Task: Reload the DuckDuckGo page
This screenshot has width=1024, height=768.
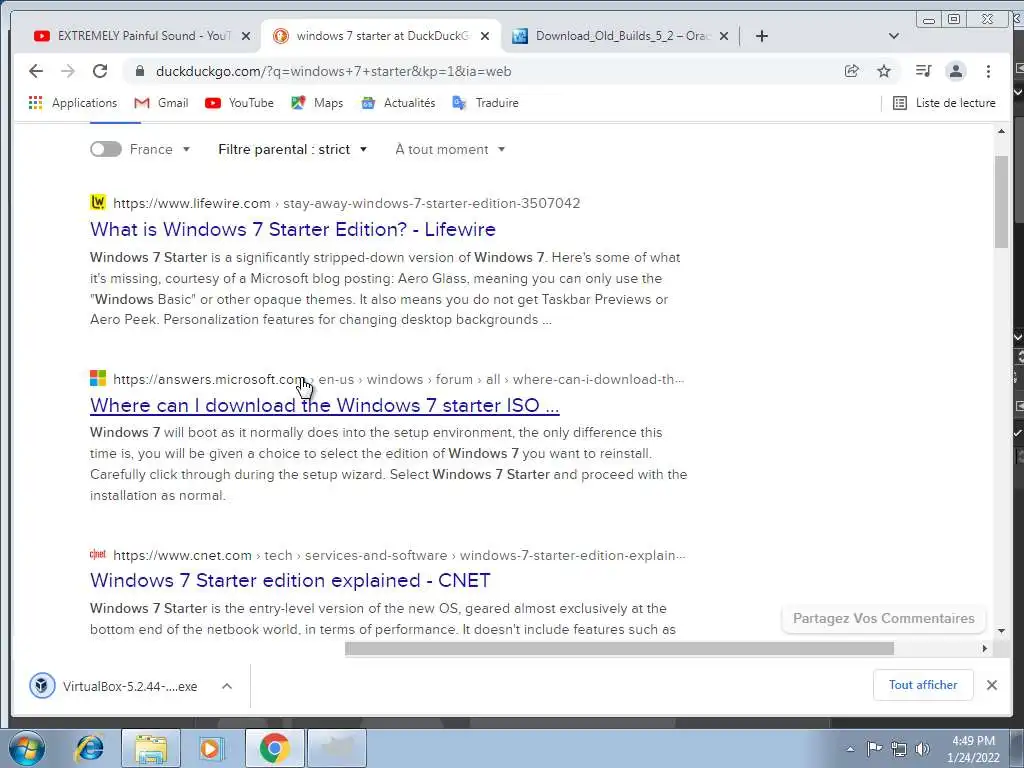Action: coord(100,71)
